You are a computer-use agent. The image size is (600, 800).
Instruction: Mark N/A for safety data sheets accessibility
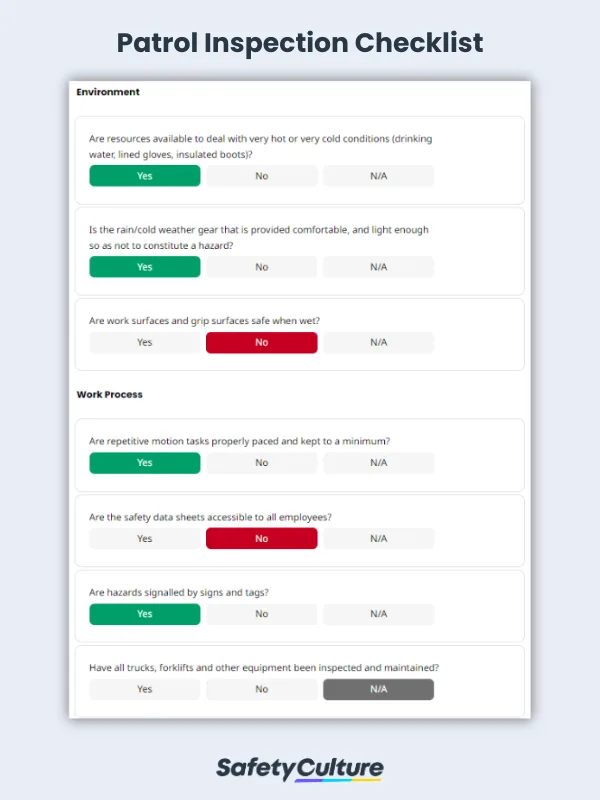pos(378,538)
